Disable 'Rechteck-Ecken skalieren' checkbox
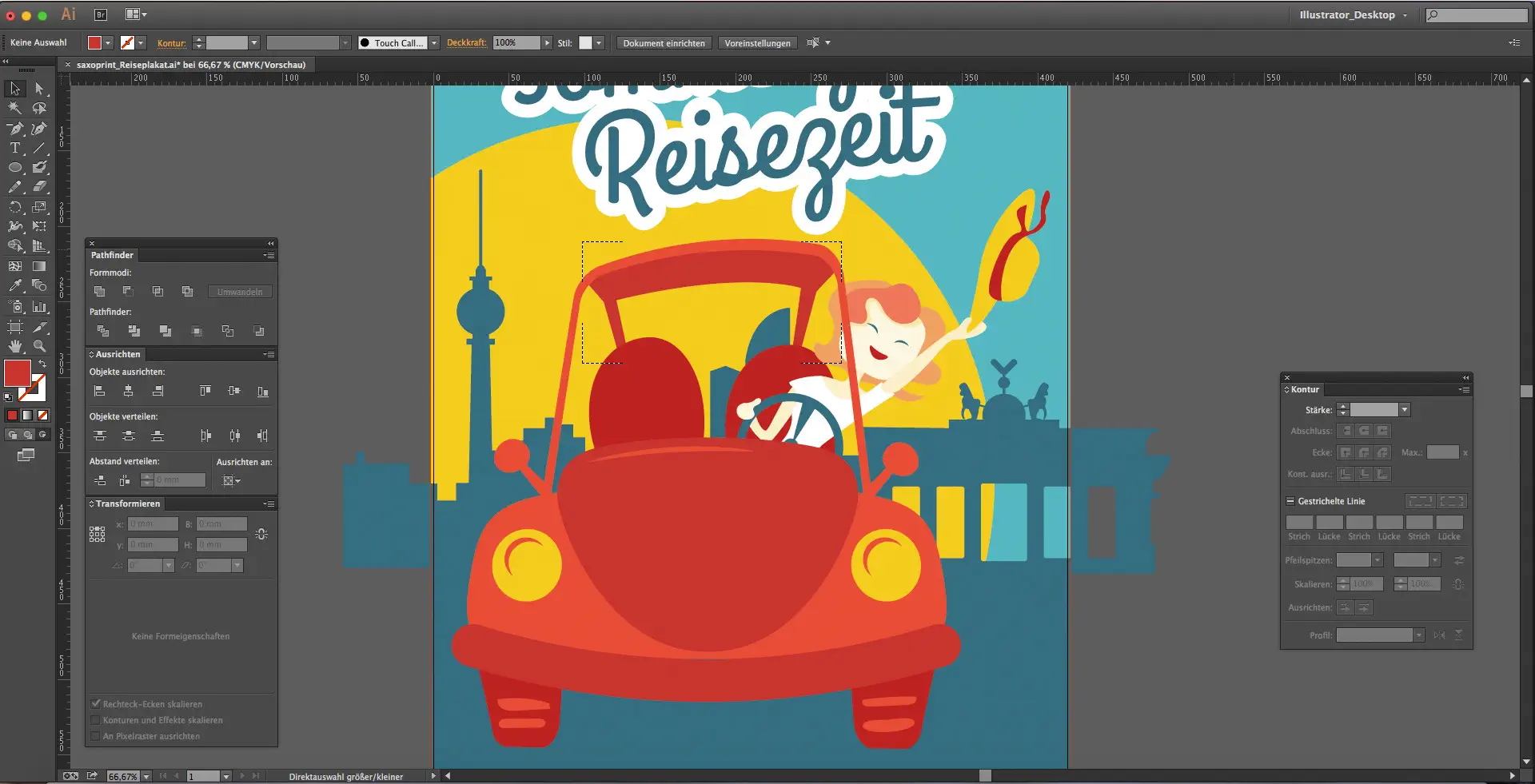 tap(97, 703)
